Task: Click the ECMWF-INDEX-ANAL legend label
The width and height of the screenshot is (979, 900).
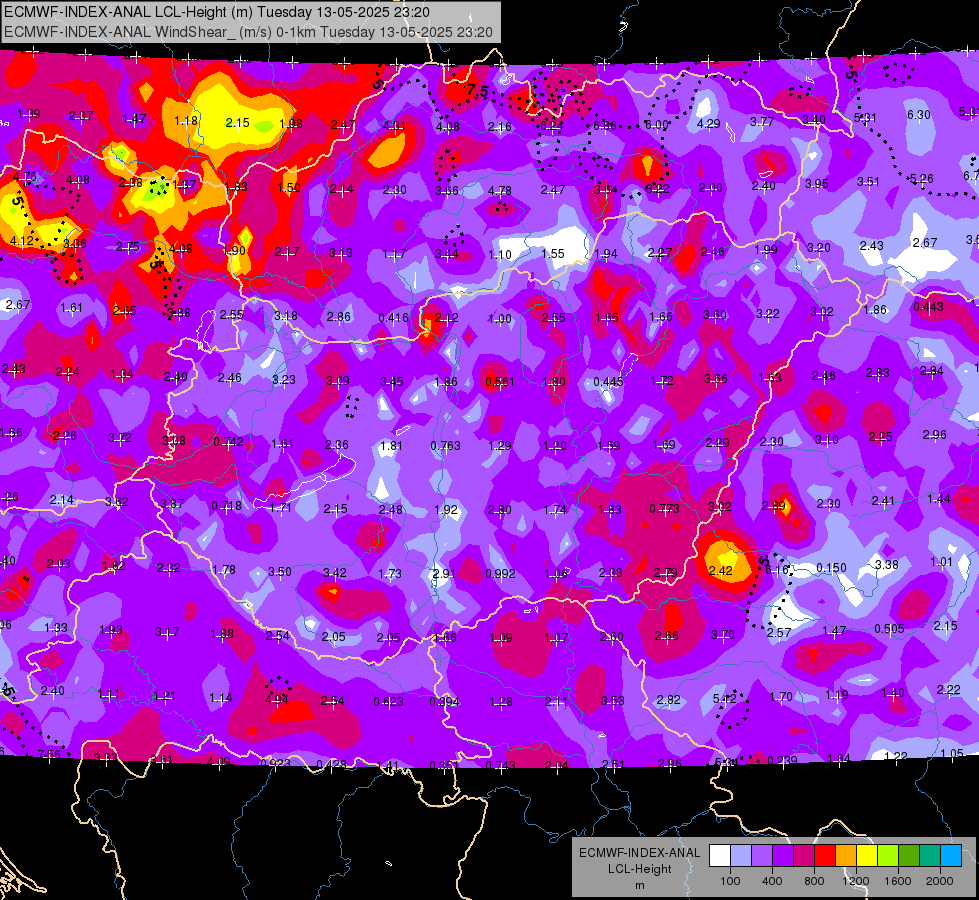Action: [x=639, y=853]
